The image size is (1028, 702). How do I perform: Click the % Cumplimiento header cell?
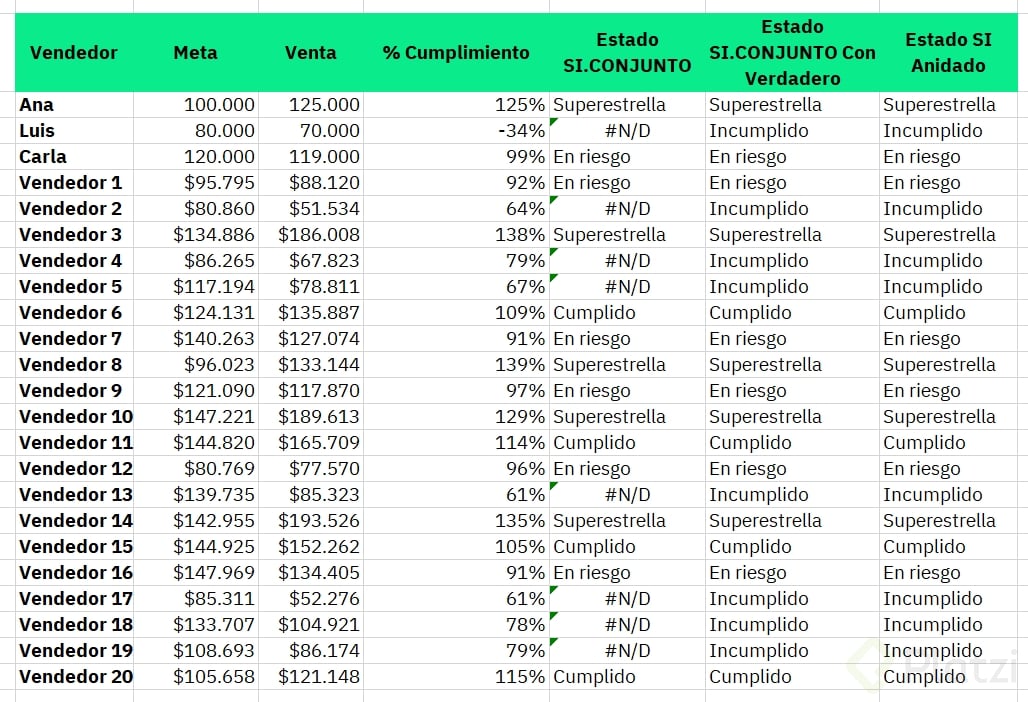click(456, 52)
